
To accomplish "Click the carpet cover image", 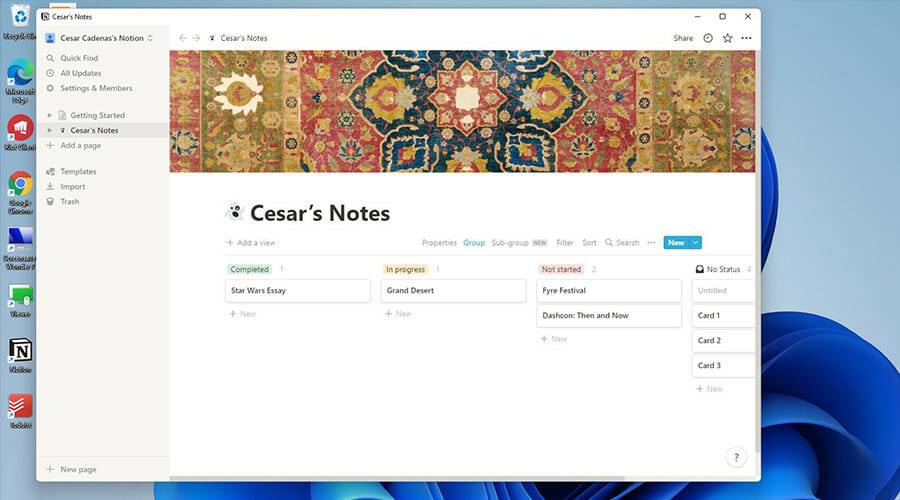I will (462, 111).
